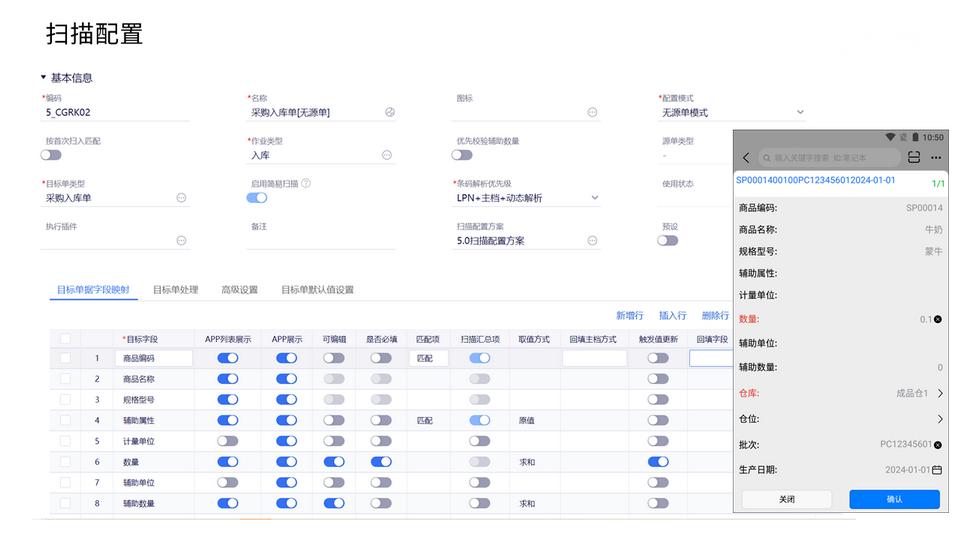Image resolution: width=960 pixels, height=540 pixels.
Task: Click the 新增行 link
Action: pyautogui.click(x=629, y=315)
